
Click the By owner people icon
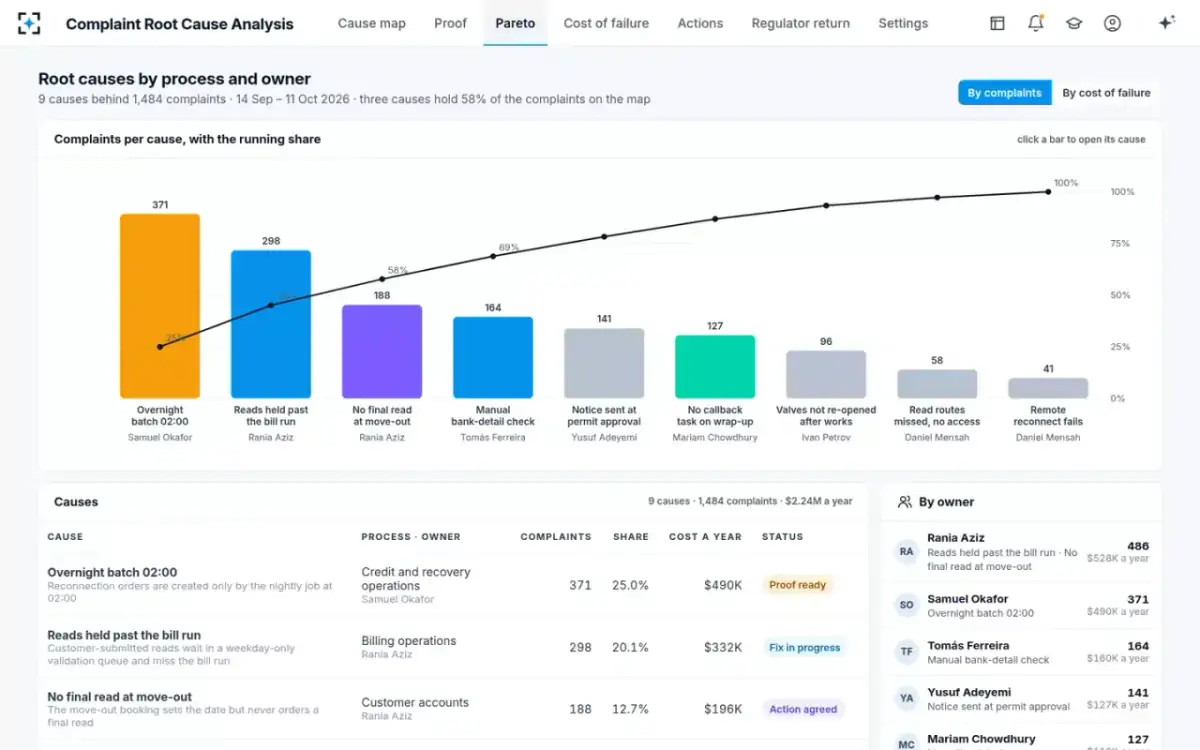(905, 502)
